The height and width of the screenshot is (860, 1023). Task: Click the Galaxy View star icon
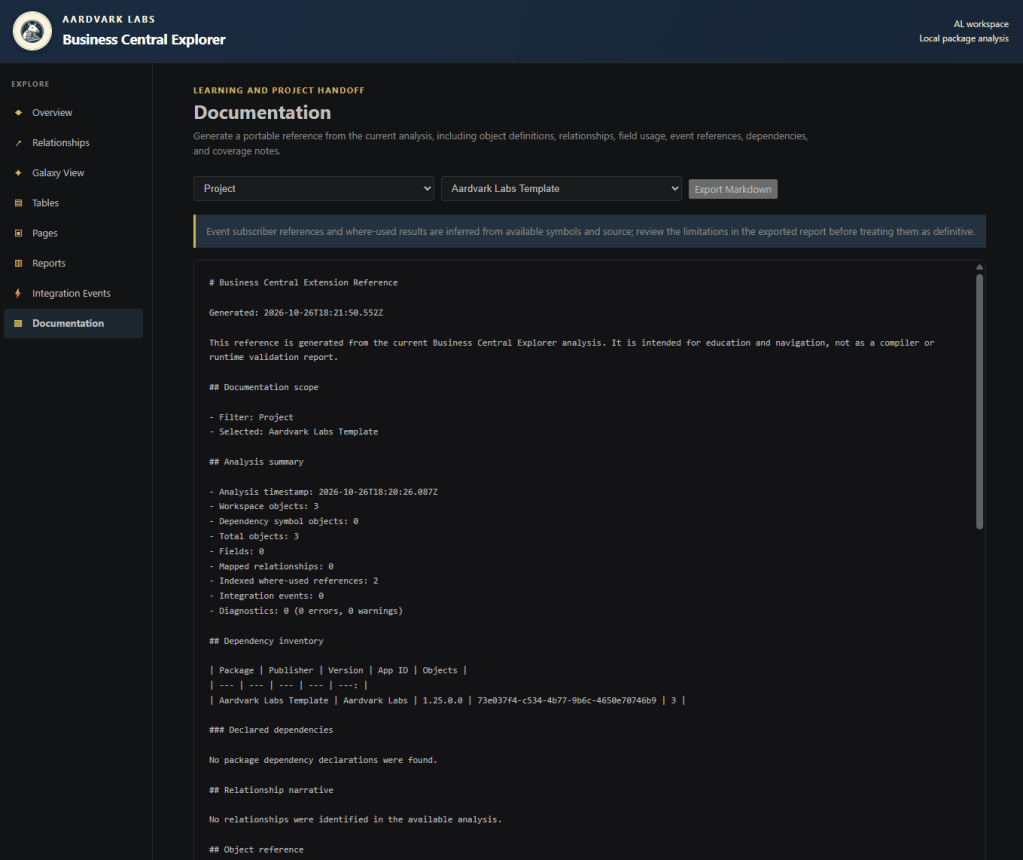coord(18,173)
